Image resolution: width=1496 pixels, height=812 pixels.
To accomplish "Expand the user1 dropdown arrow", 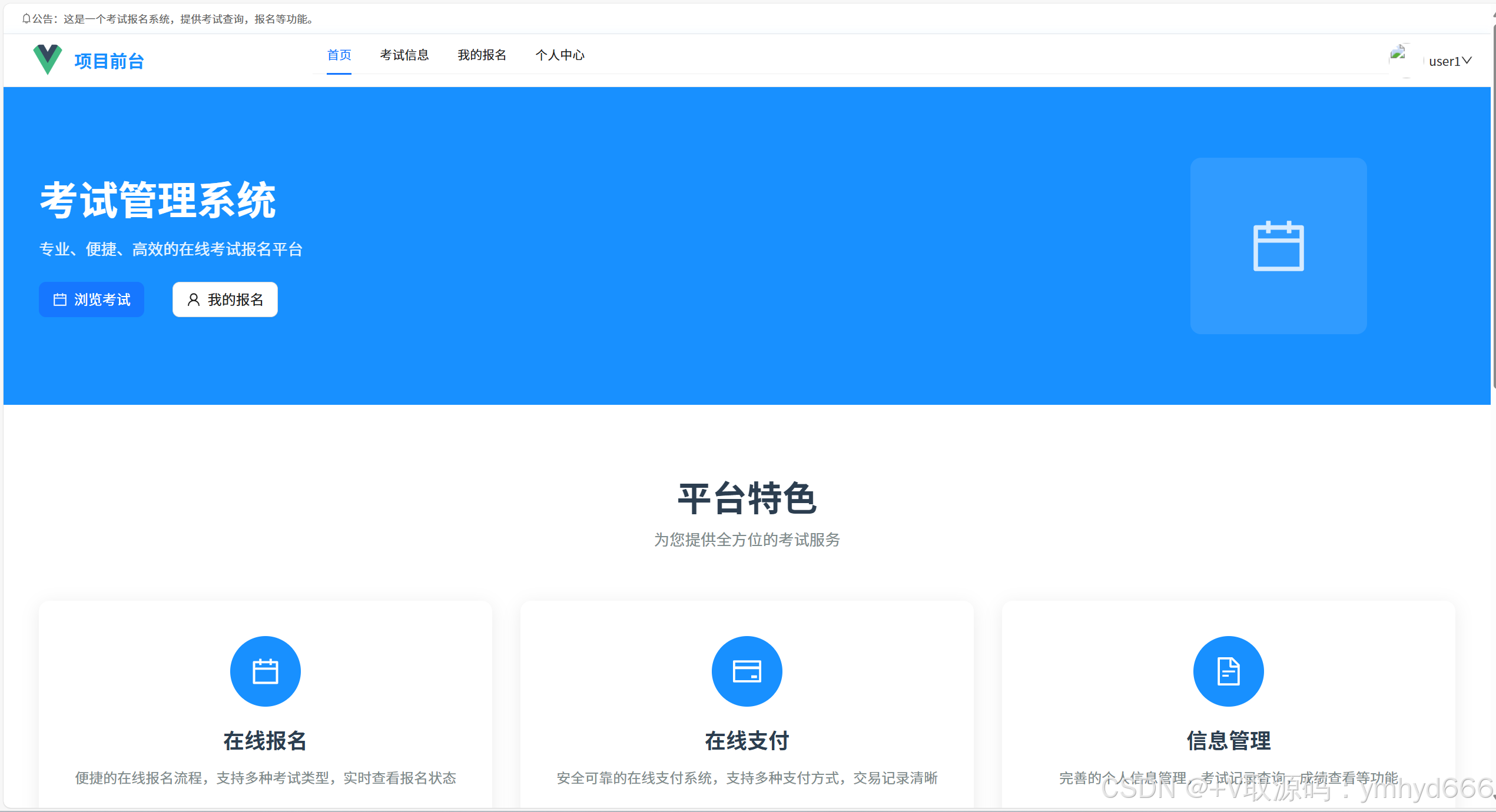I will tap(1467, 61).
